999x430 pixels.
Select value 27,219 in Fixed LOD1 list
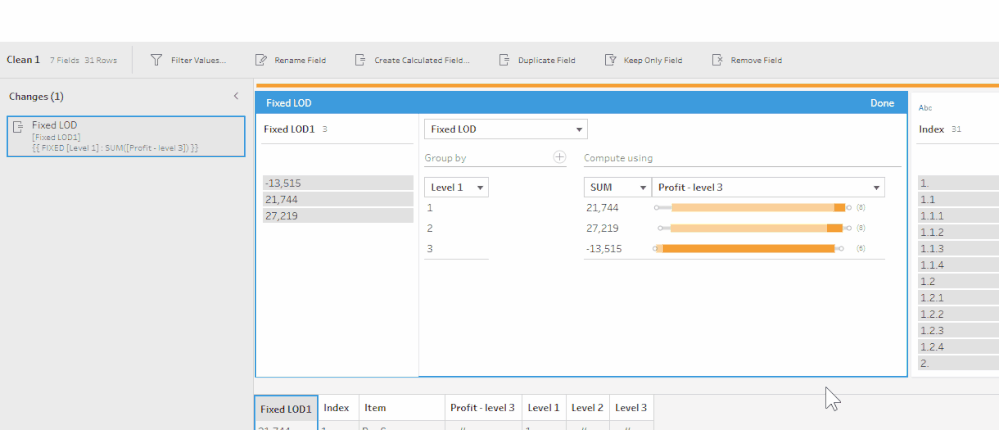tap(338, 216)
